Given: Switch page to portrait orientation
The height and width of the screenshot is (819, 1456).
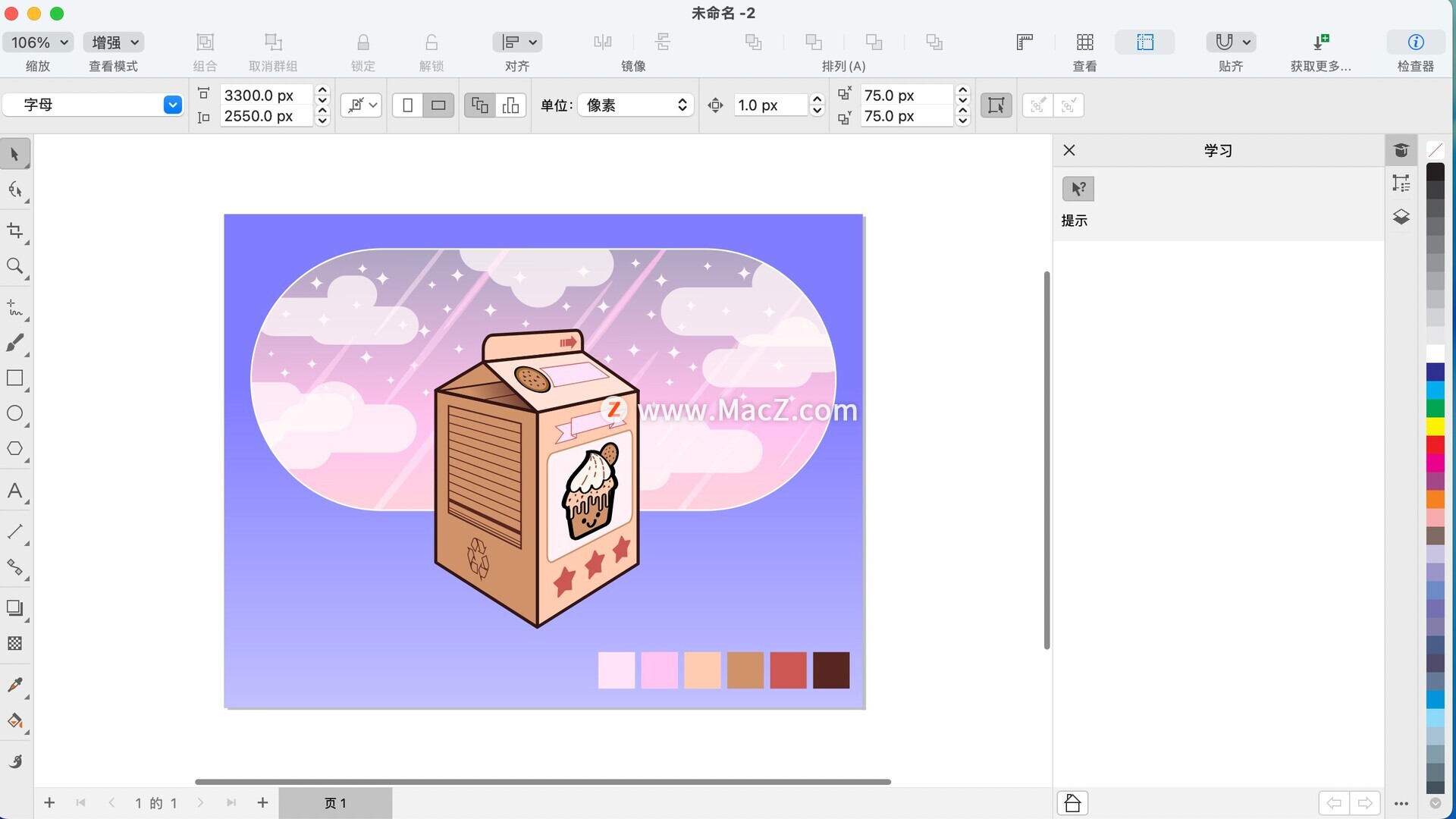Looking at the screenshot, I should (x=408, y=105).
